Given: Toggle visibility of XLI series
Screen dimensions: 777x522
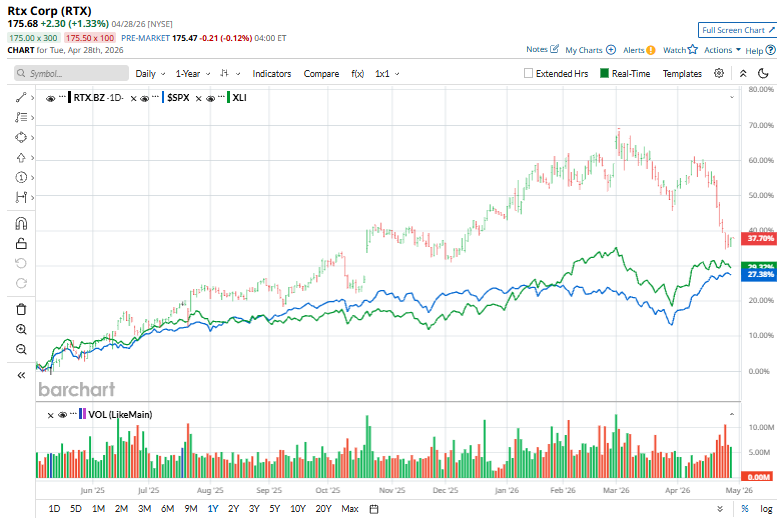Looking at the screenshot, I should 210,98.
